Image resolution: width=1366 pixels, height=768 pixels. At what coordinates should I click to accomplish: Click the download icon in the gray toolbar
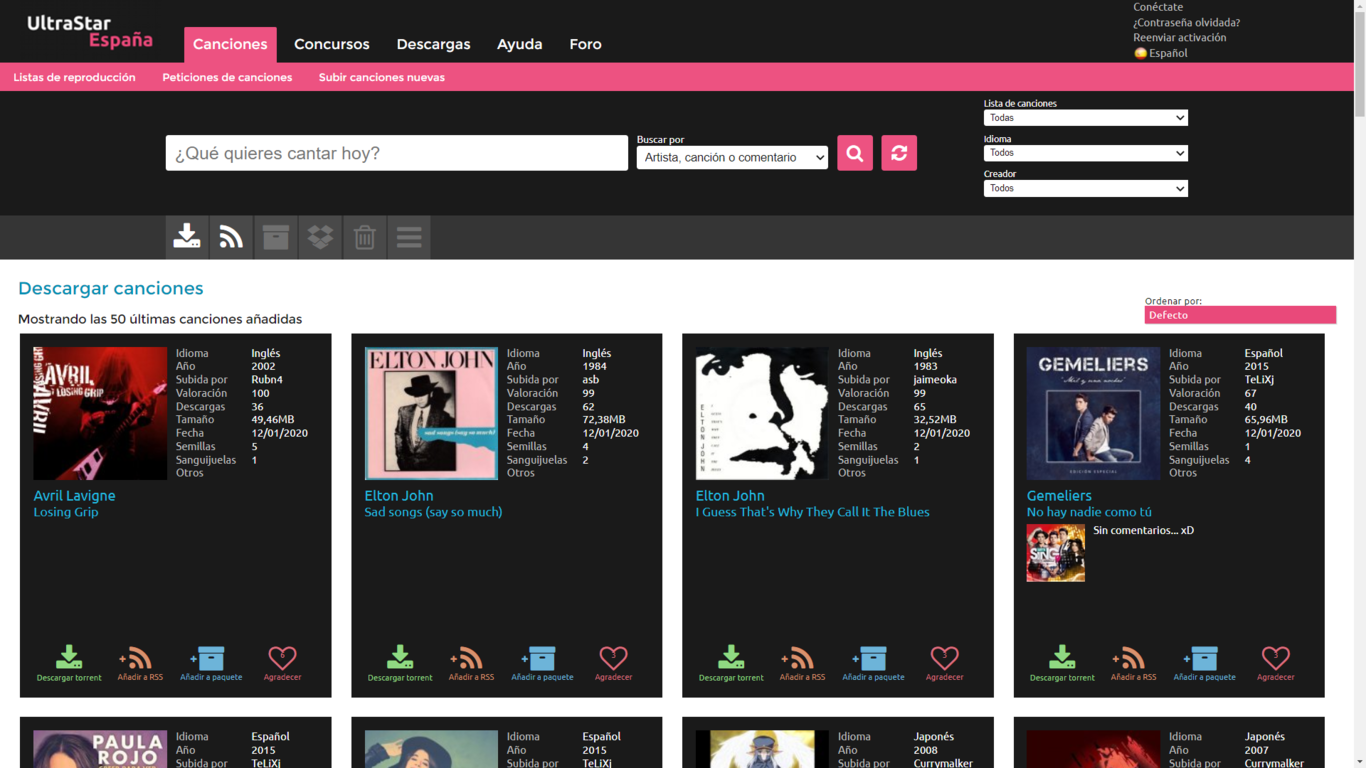point(187,237)
